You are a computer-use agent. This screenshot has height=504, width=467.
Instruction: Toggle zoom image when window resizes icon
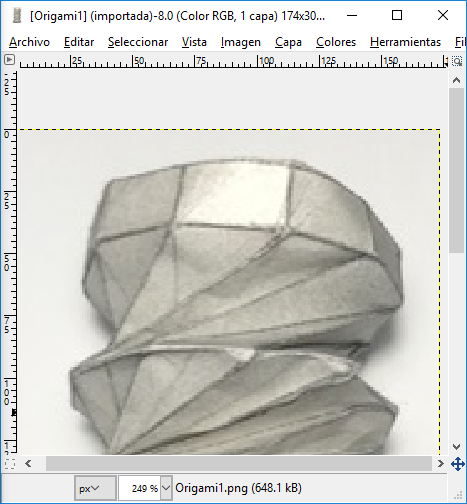pos(457,61)
